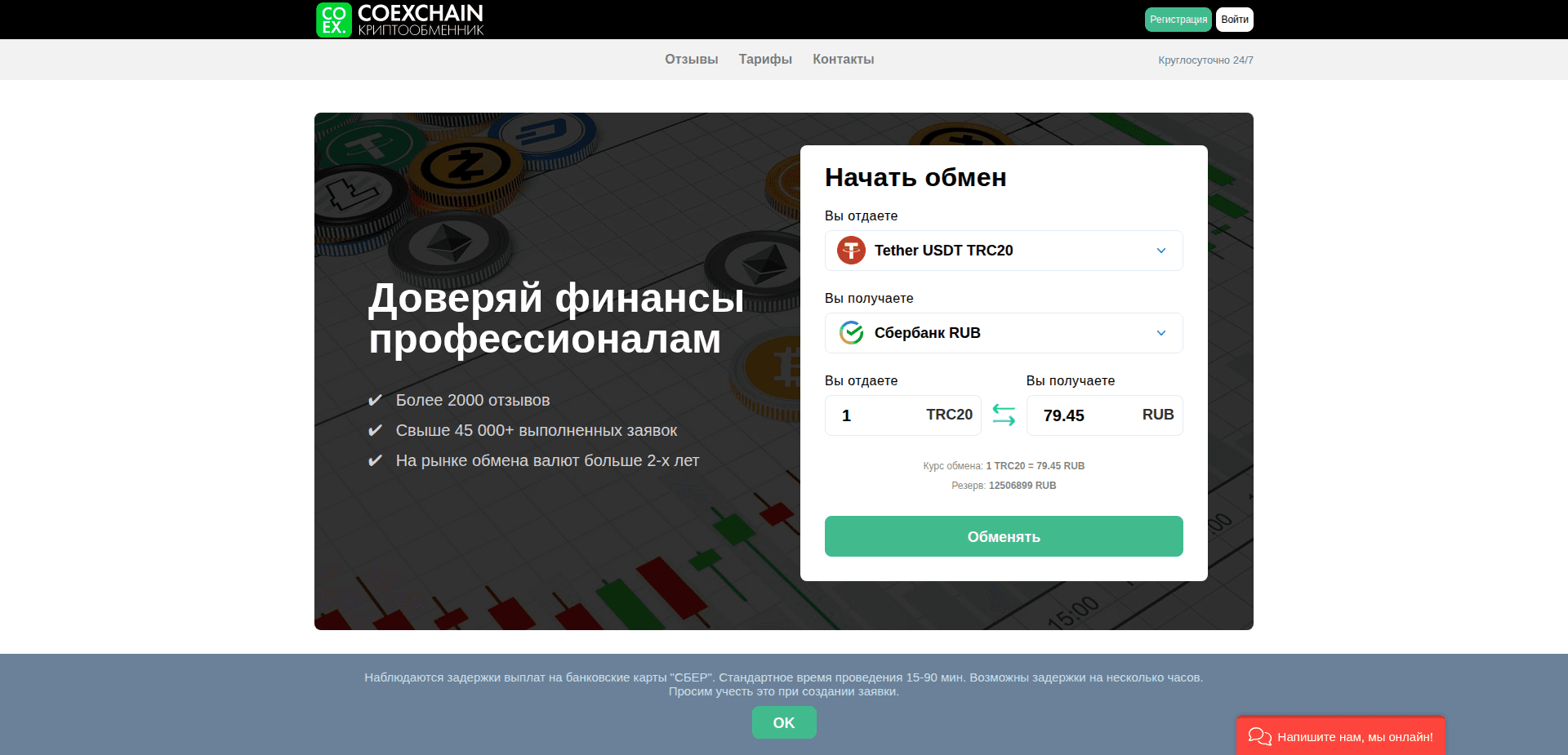Open online chat via the speech bubble icon
This screenshot has height=755, width=1568.
point(1262,735)
